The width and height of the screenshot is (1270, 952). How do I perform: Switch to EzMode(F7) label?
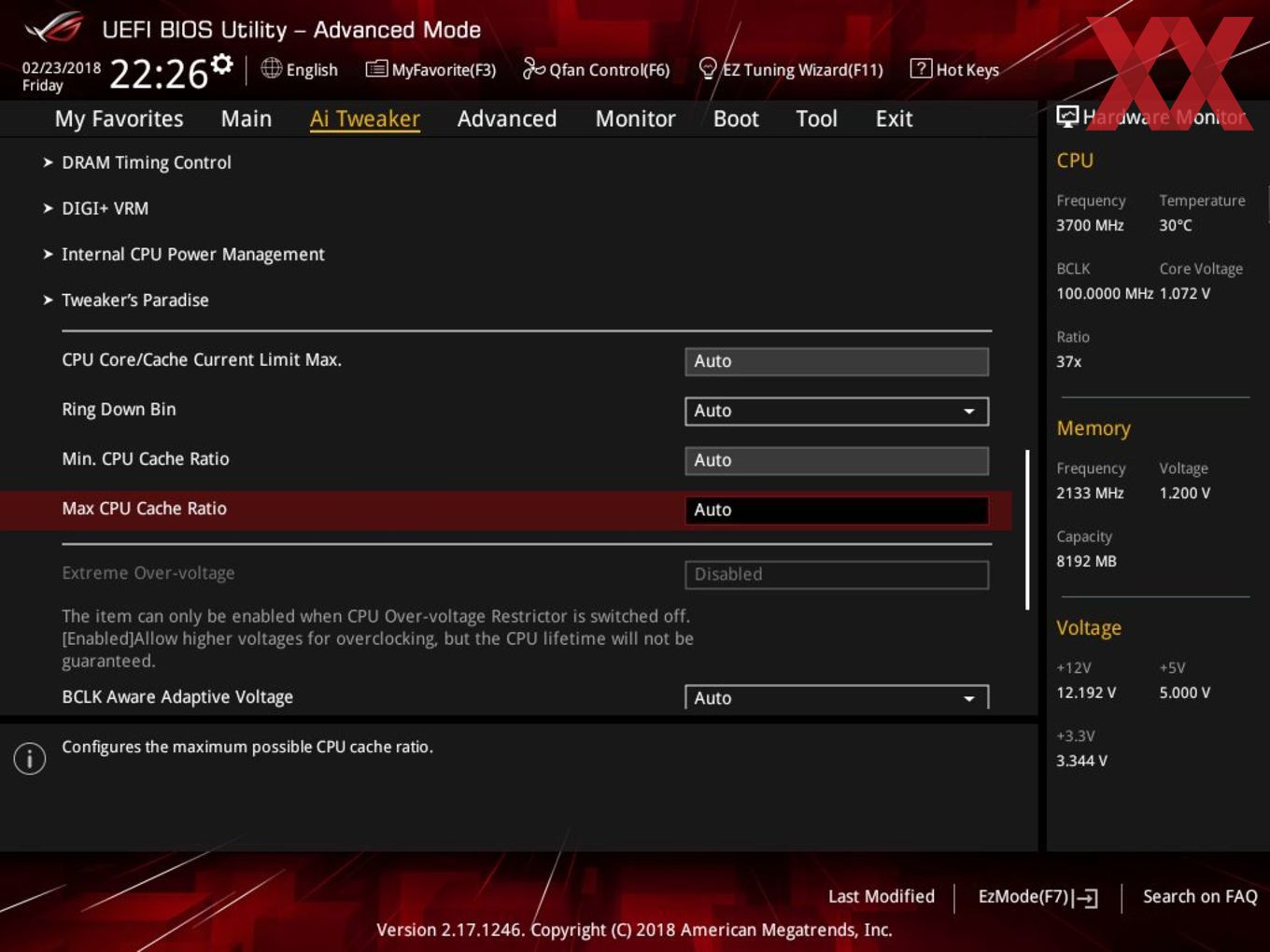tap(1023, 897)
